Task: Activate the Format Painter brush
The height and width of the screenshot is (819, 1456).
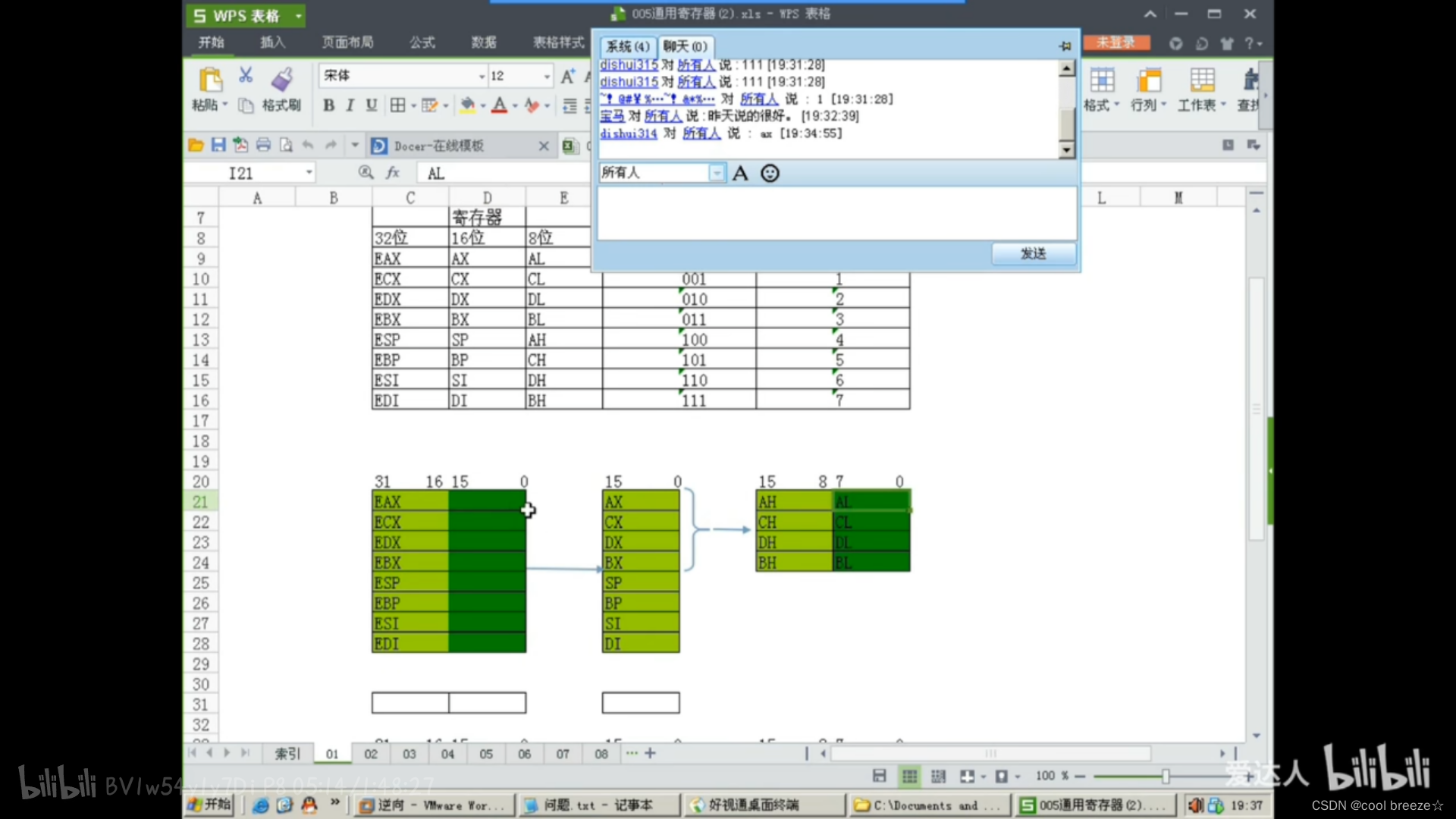Action: pos(282,79)
